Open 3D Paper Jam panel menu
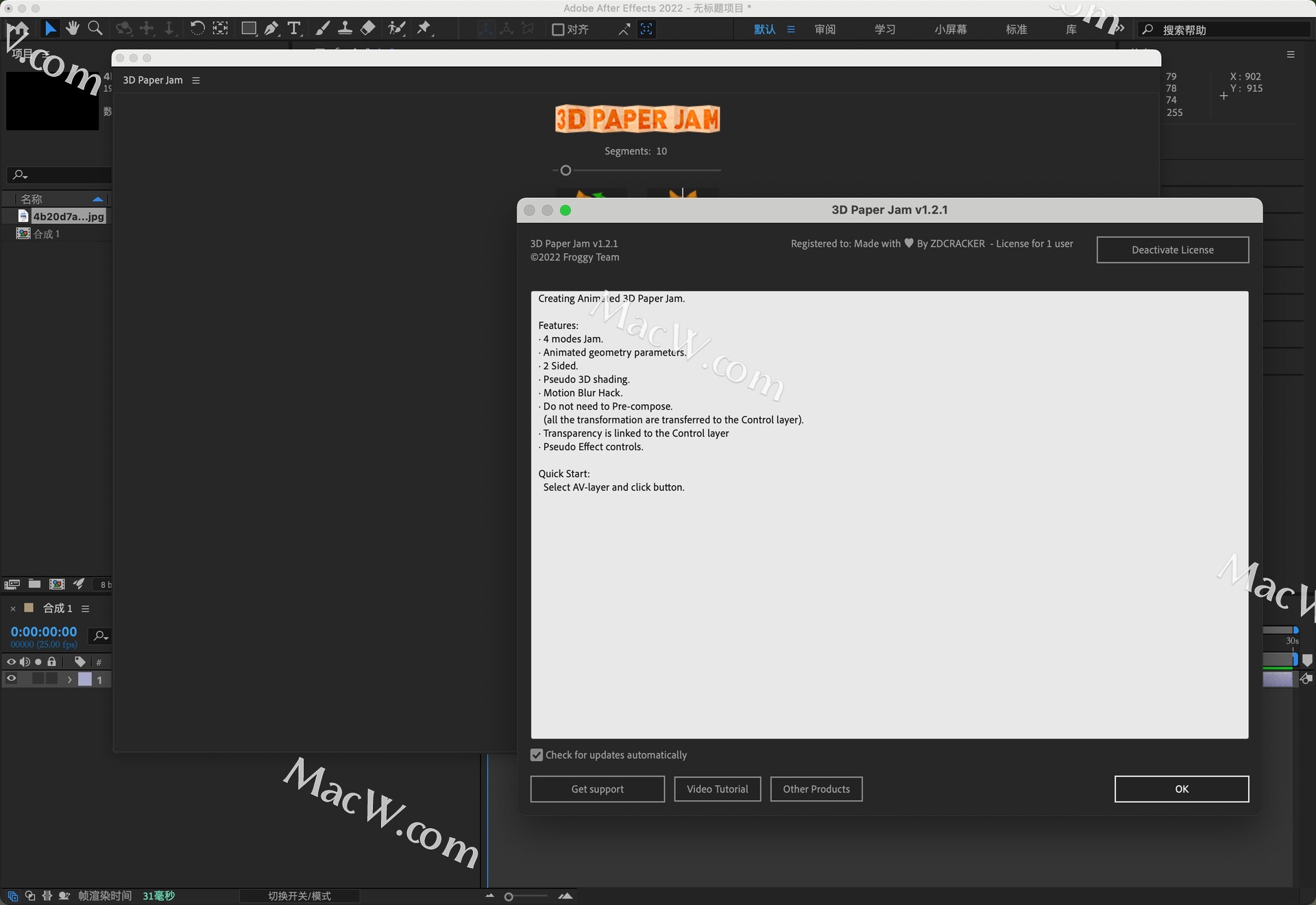Viewport: 1316px width, 905px height. click(196, 80)
